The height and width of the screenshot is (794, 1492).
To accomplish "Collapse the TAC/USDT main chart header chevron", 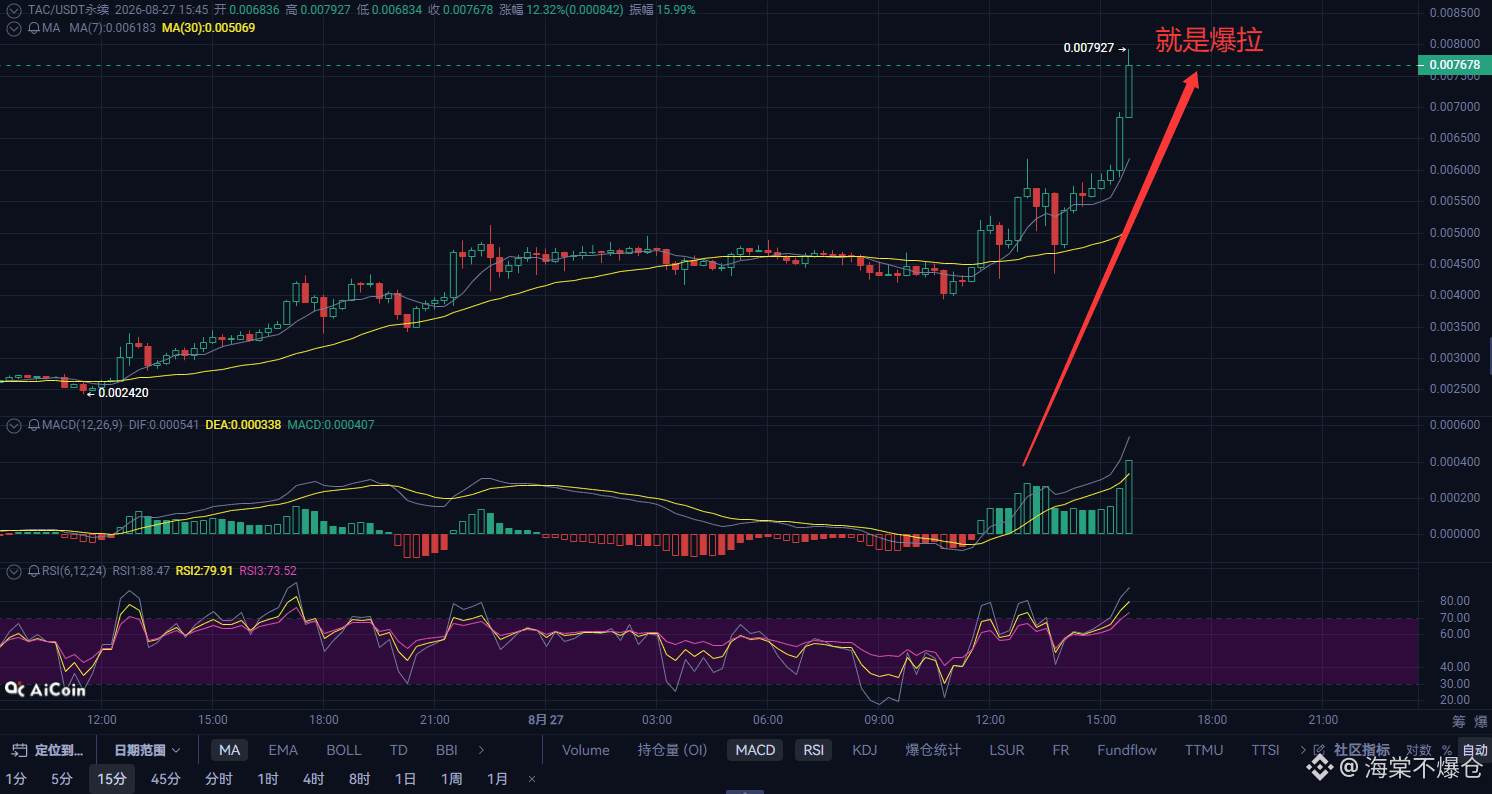I will pos(13,9).
